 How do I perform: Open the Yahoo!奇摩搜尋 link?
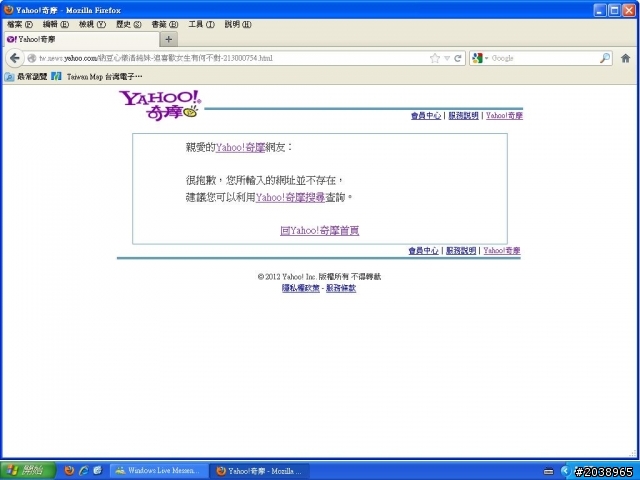tap(290, 198)
